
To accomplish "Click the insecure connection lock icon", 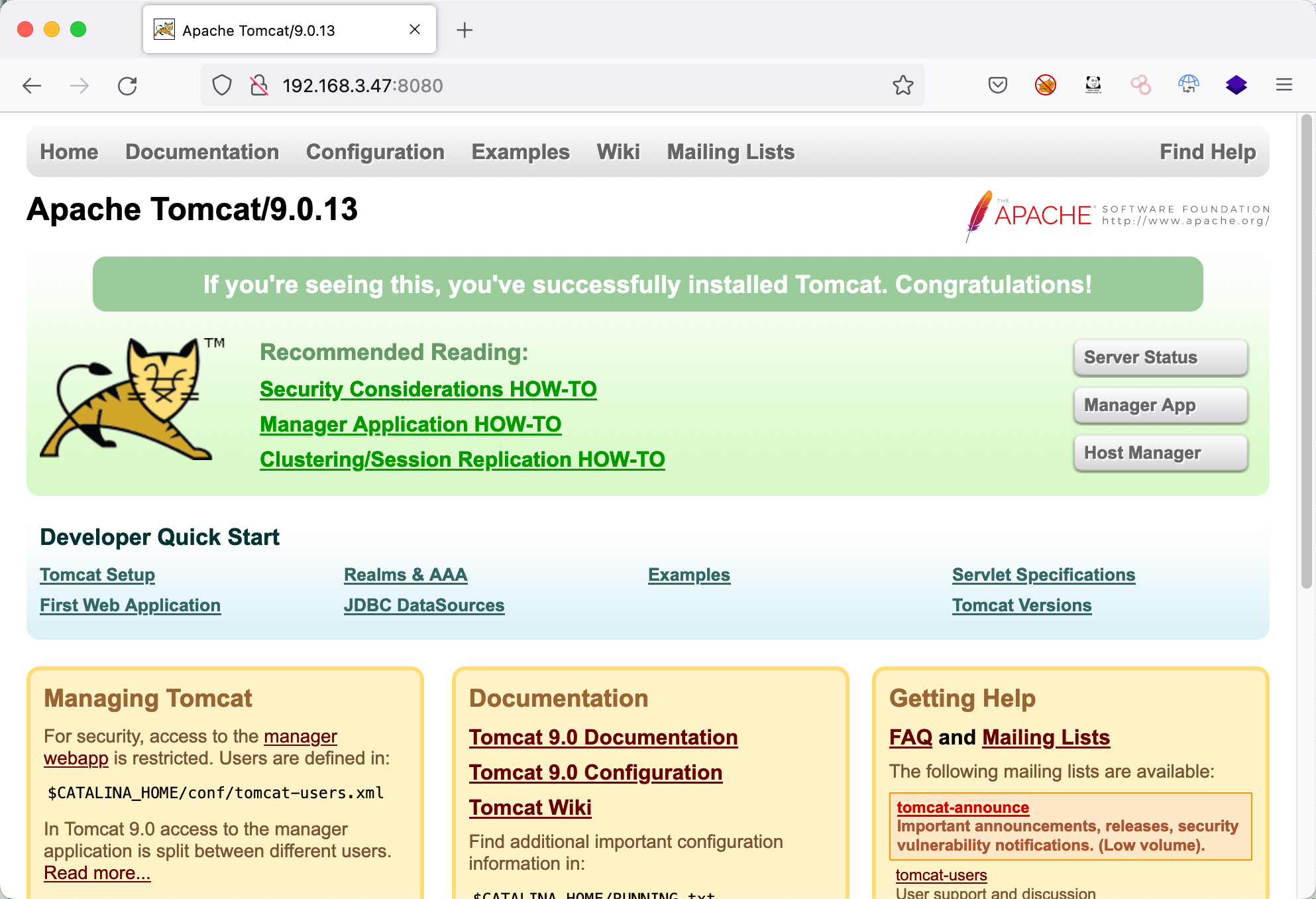I will 259,86.
